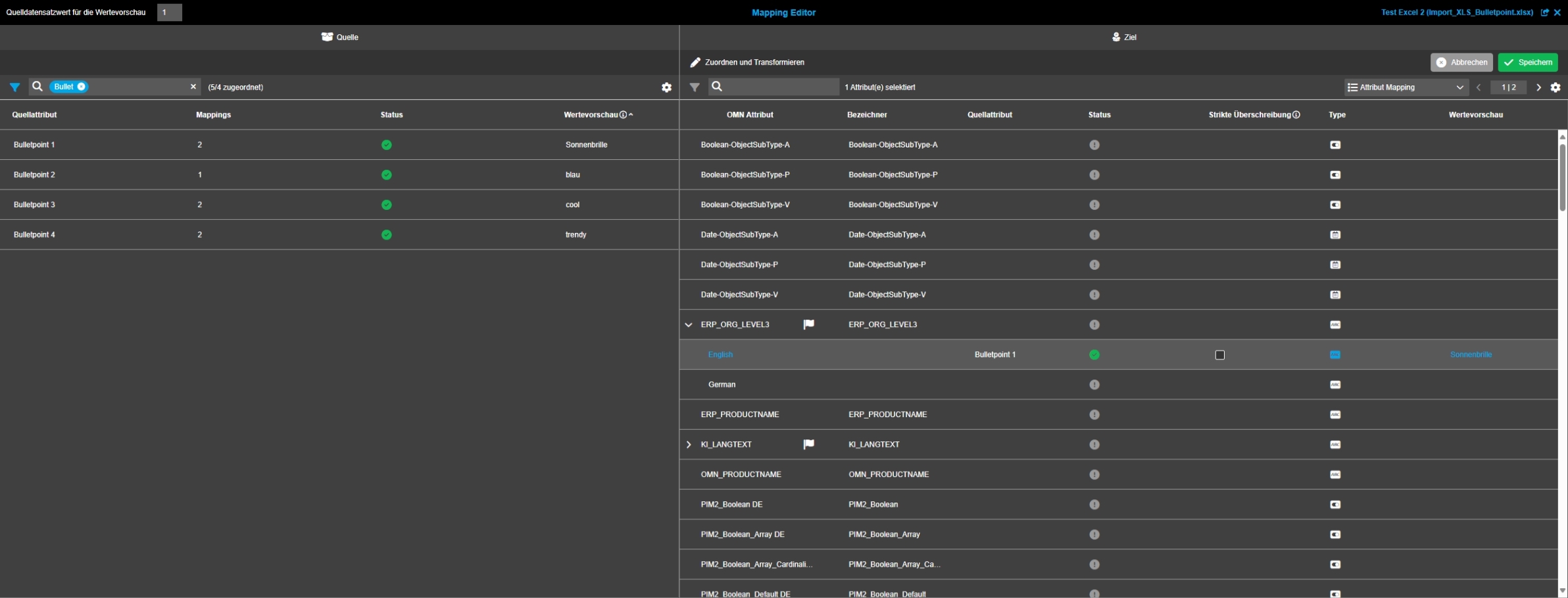Collapse the ERP_ORG_LEVEL3 attribute row
Viewport: 1568px width, 598px height.
pyautogui.click(x=689, y=325)
